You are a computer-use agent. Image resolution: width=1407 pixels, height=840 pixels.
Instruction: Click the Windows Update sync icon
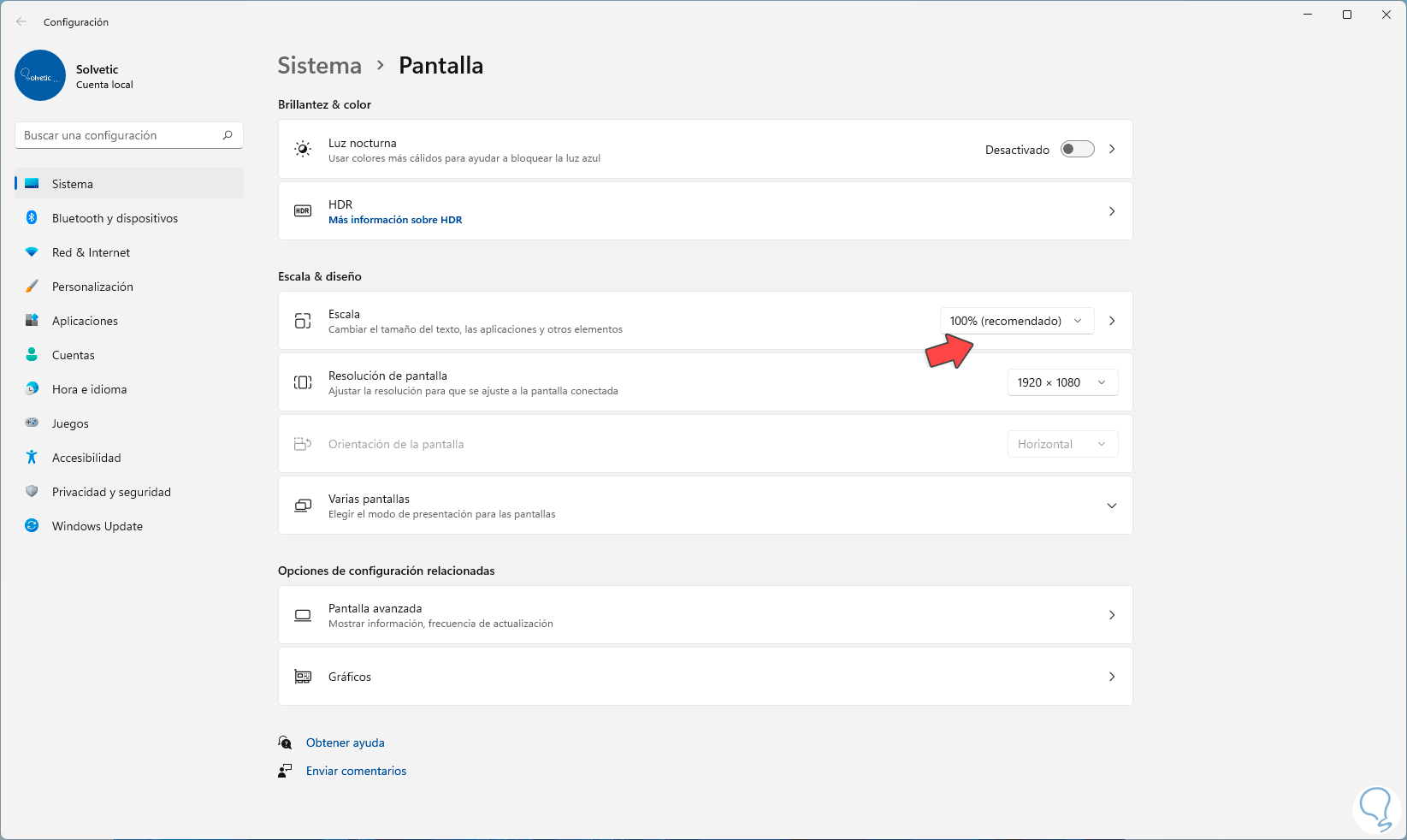[32, 526]
